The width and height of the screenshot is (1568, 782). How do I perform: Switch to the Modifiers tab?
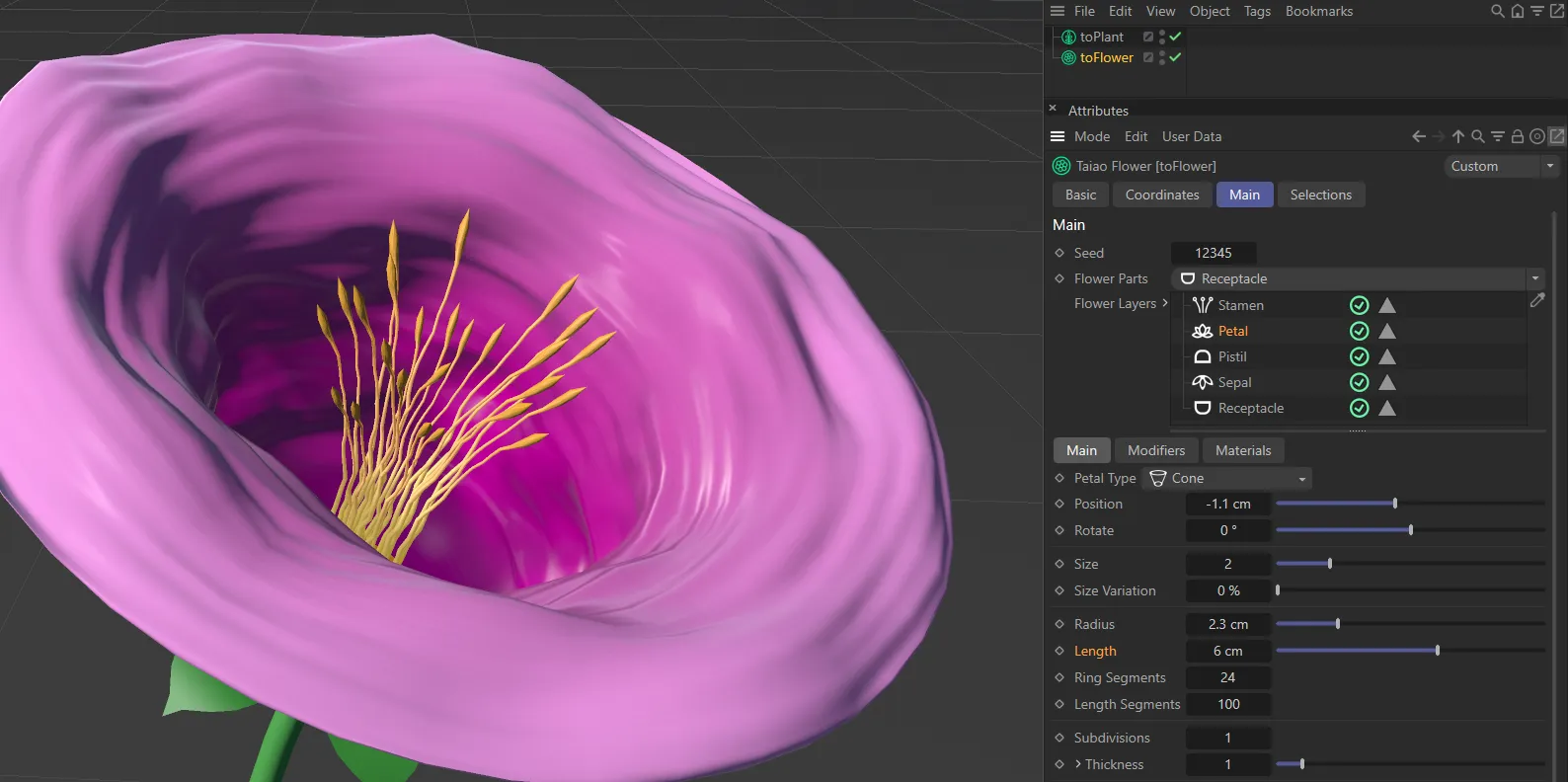click(1156, 450)
